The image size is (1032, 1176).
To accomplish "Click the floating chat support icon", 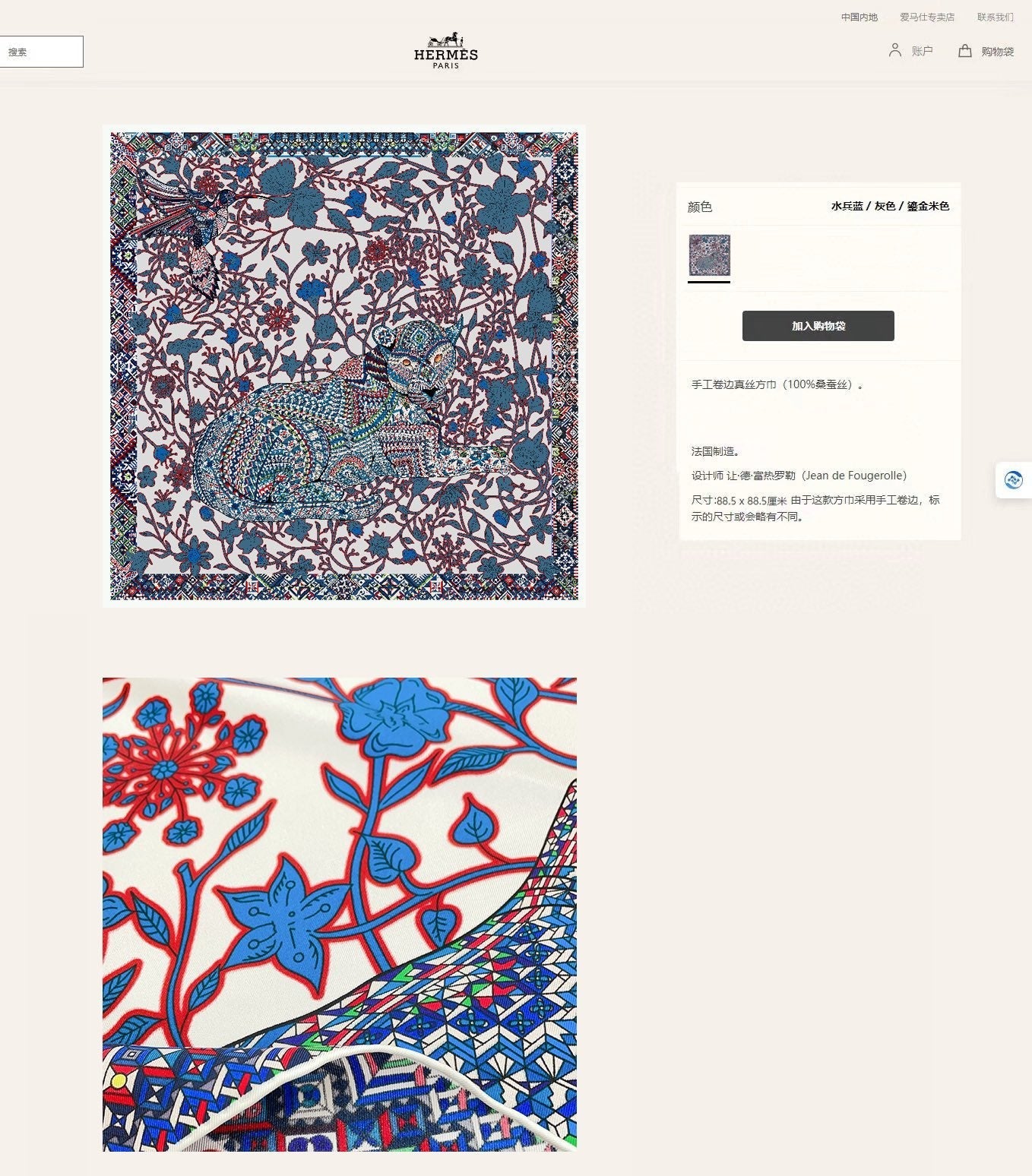I will click(x=1014, y=480).
